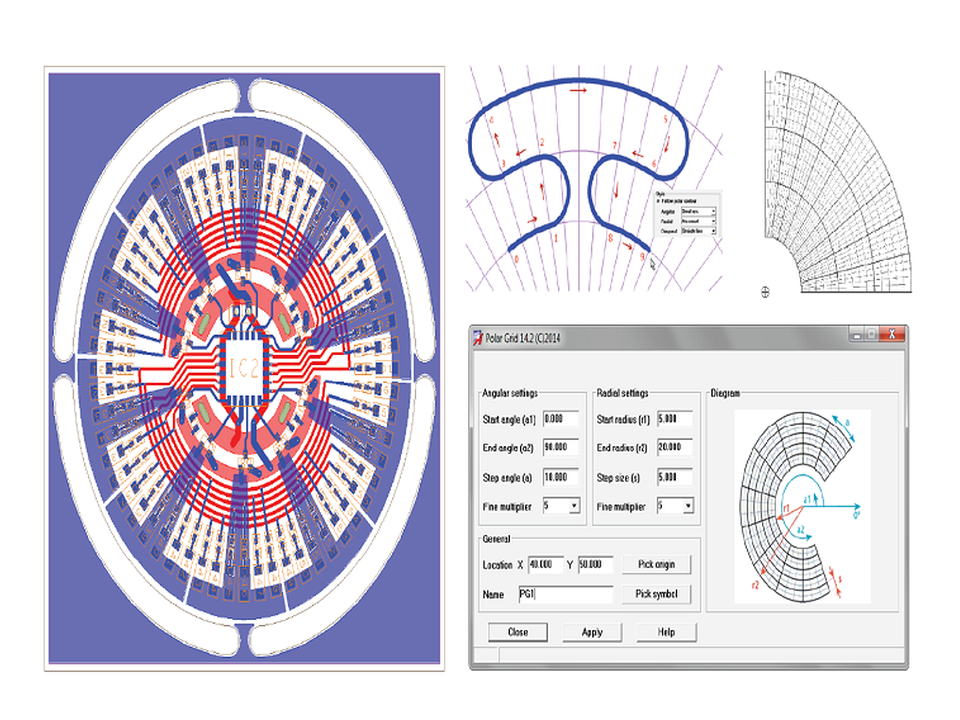The image size is (960, 720).
Task: Open Help in Polar Grid dialog
Action: (x=666, y=632)
